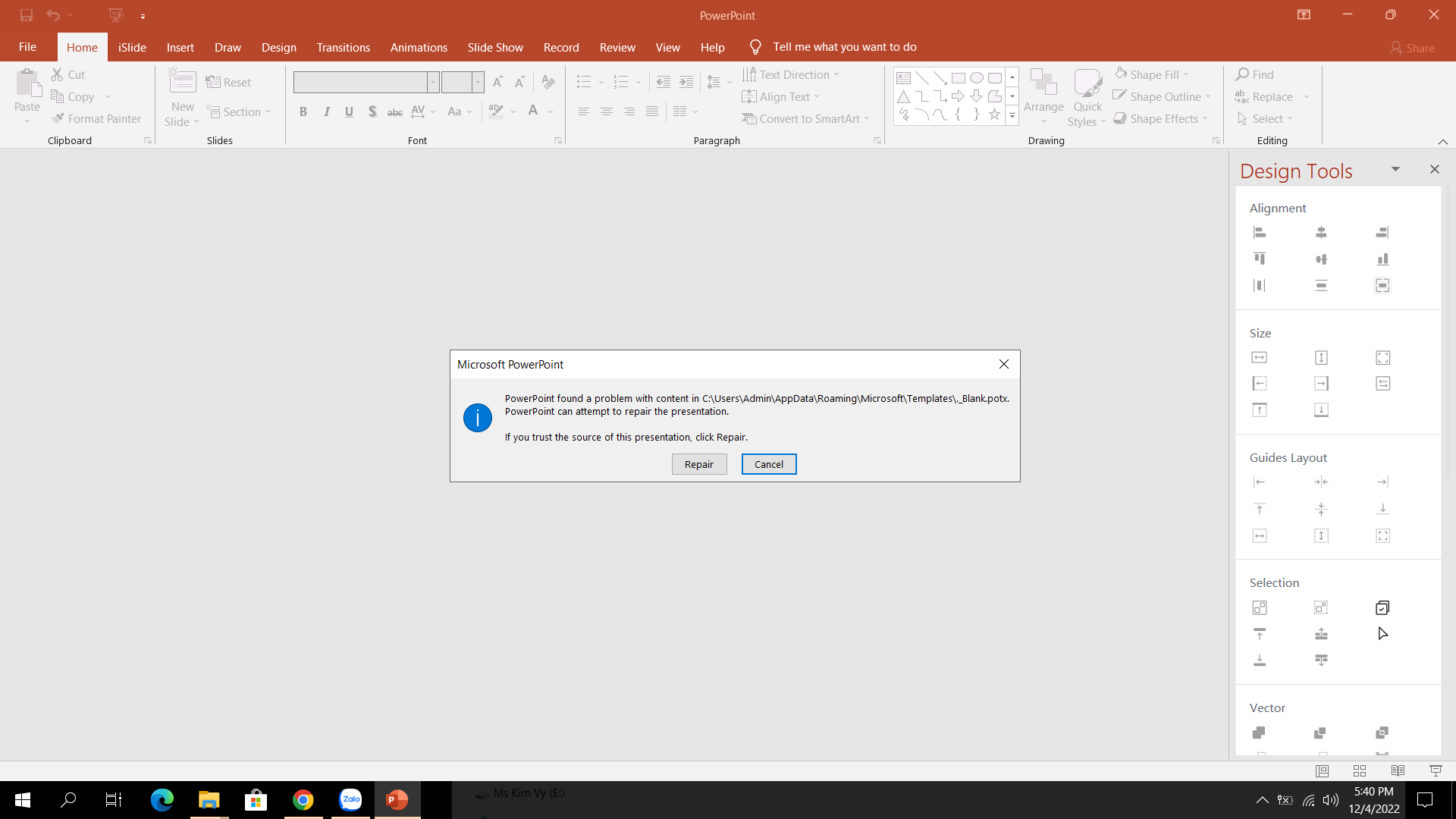Click the Font Color A icon
Viewport: 1456px width, 819px height.
[x=533, y=111]
